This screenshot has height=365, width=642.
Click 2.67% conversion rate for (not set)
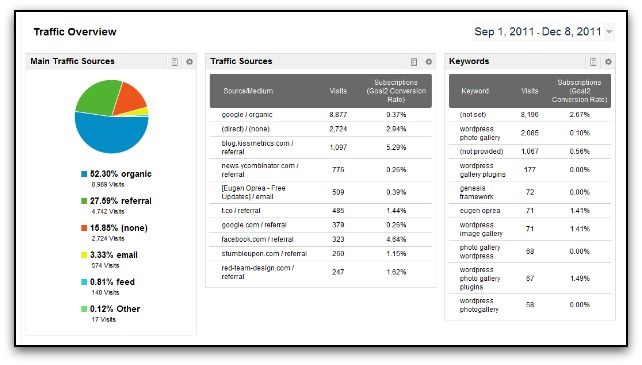(x=579, y=115)
